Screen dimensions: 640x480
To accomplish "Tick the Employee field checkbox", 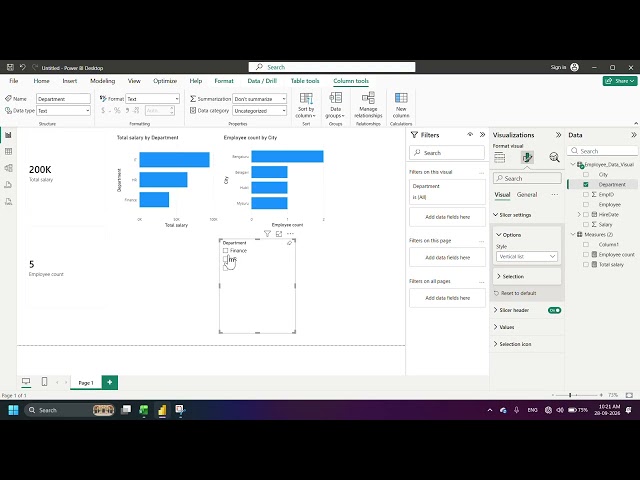I will coord(586,204).
